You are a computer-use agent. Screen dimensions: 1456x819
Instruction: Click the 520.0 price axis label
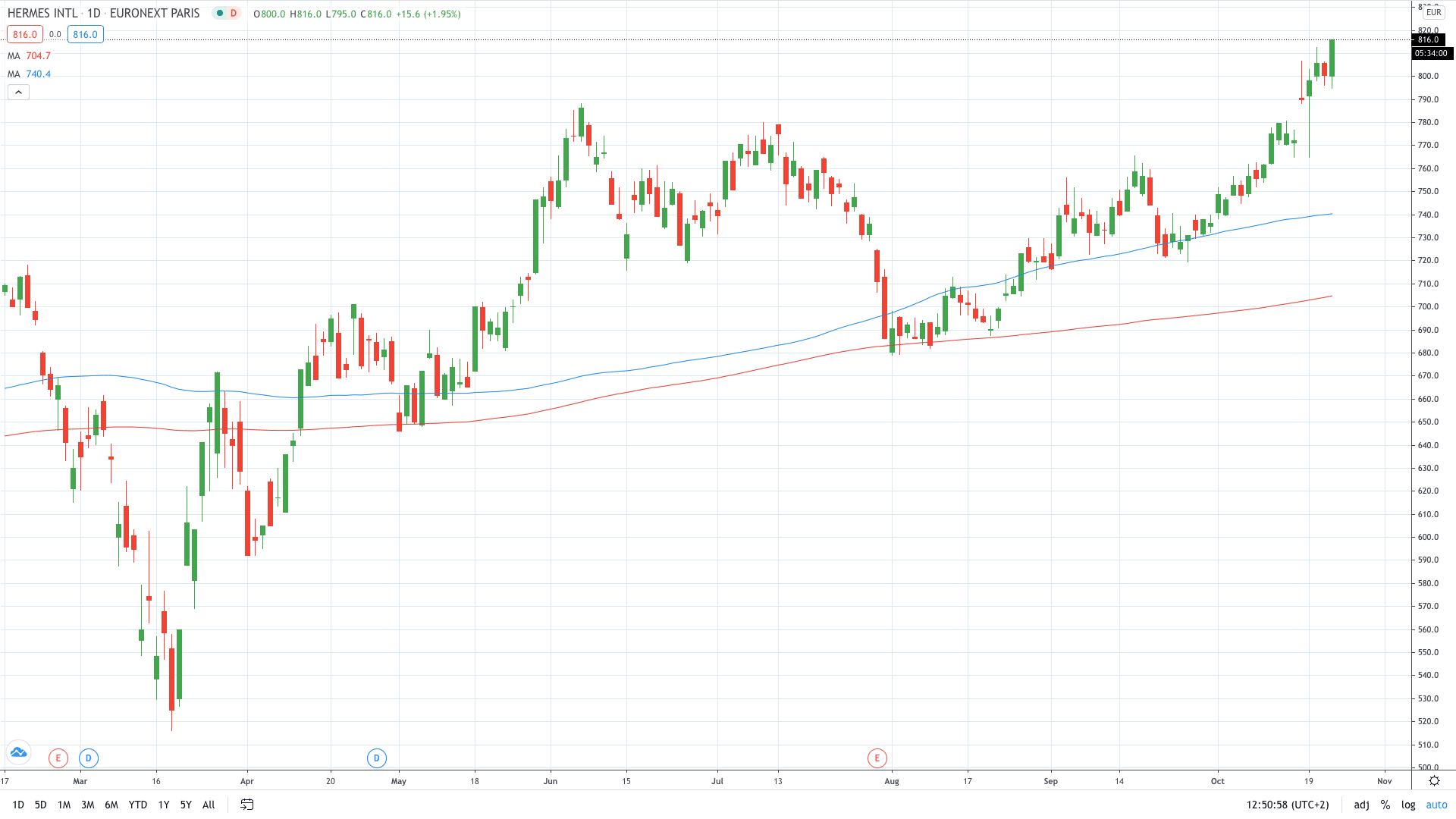click(x=1428, y=721)
